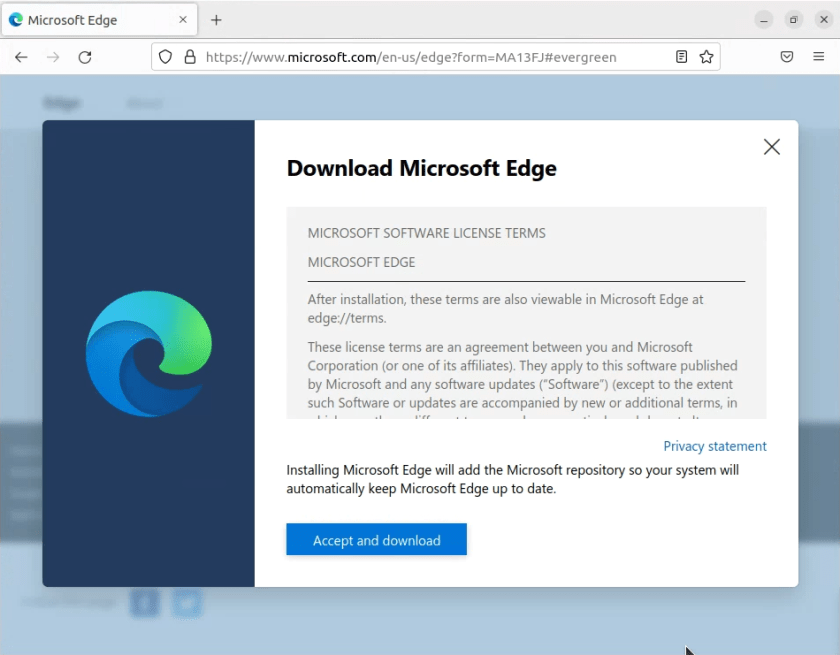Open the tracking protection shield panel
The width and height of the screenshot is (840, 655).
(165, 57)
